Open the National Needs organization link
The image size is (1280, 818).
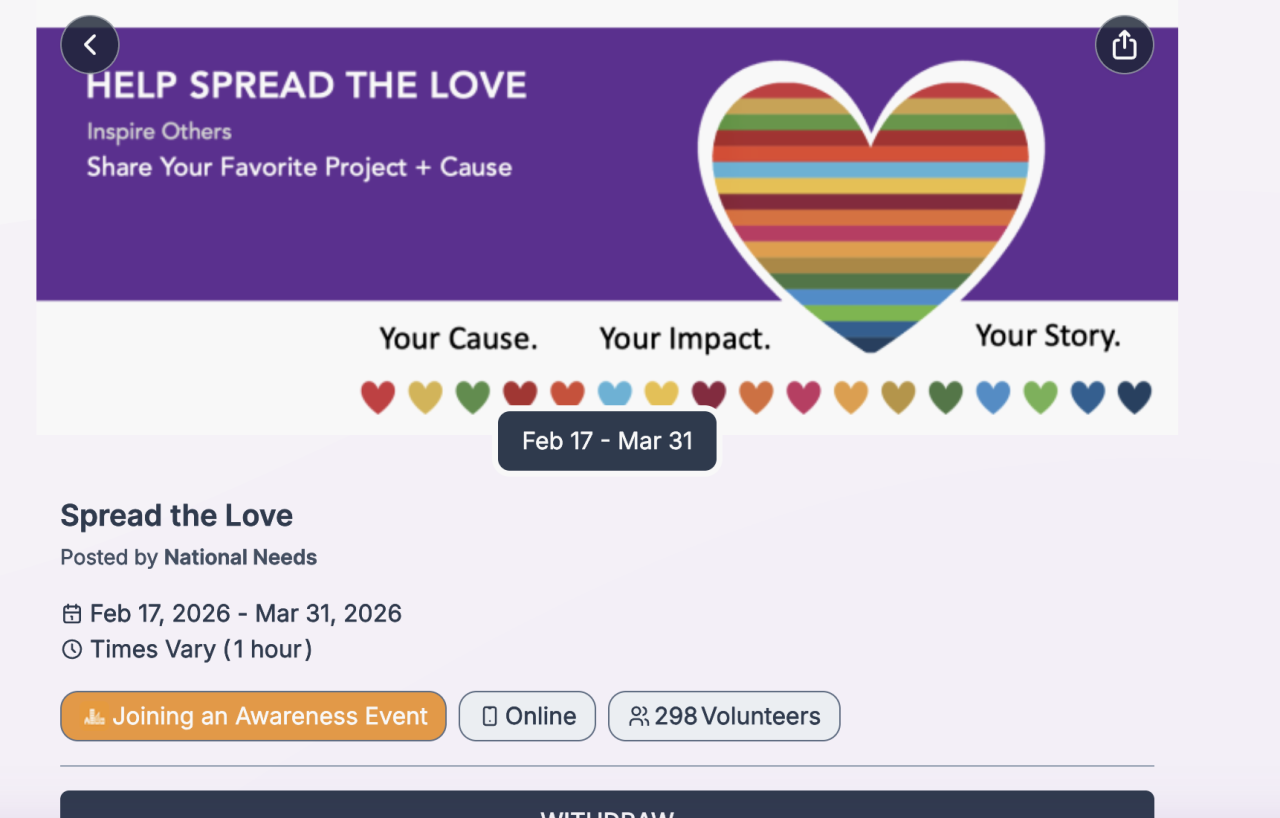[x=240, y=558]
